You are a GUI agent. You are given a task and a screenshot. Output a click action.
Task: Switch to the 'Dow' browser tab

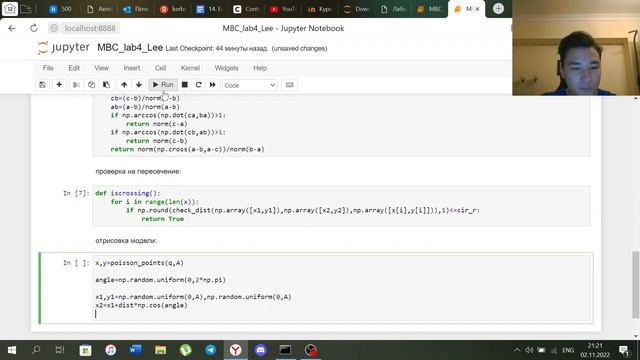(x=356, y=9)
